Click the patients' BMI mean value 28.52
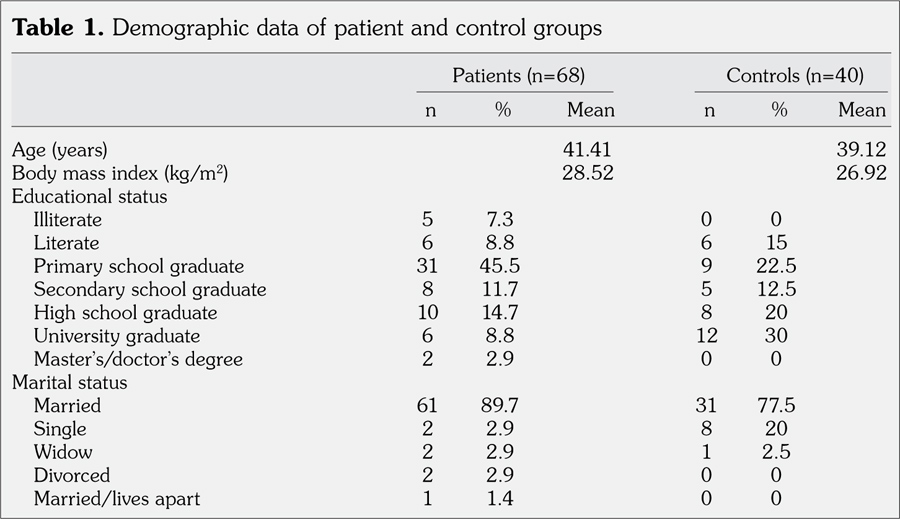The width and height of the screenshot is (900, 519). 589,173
